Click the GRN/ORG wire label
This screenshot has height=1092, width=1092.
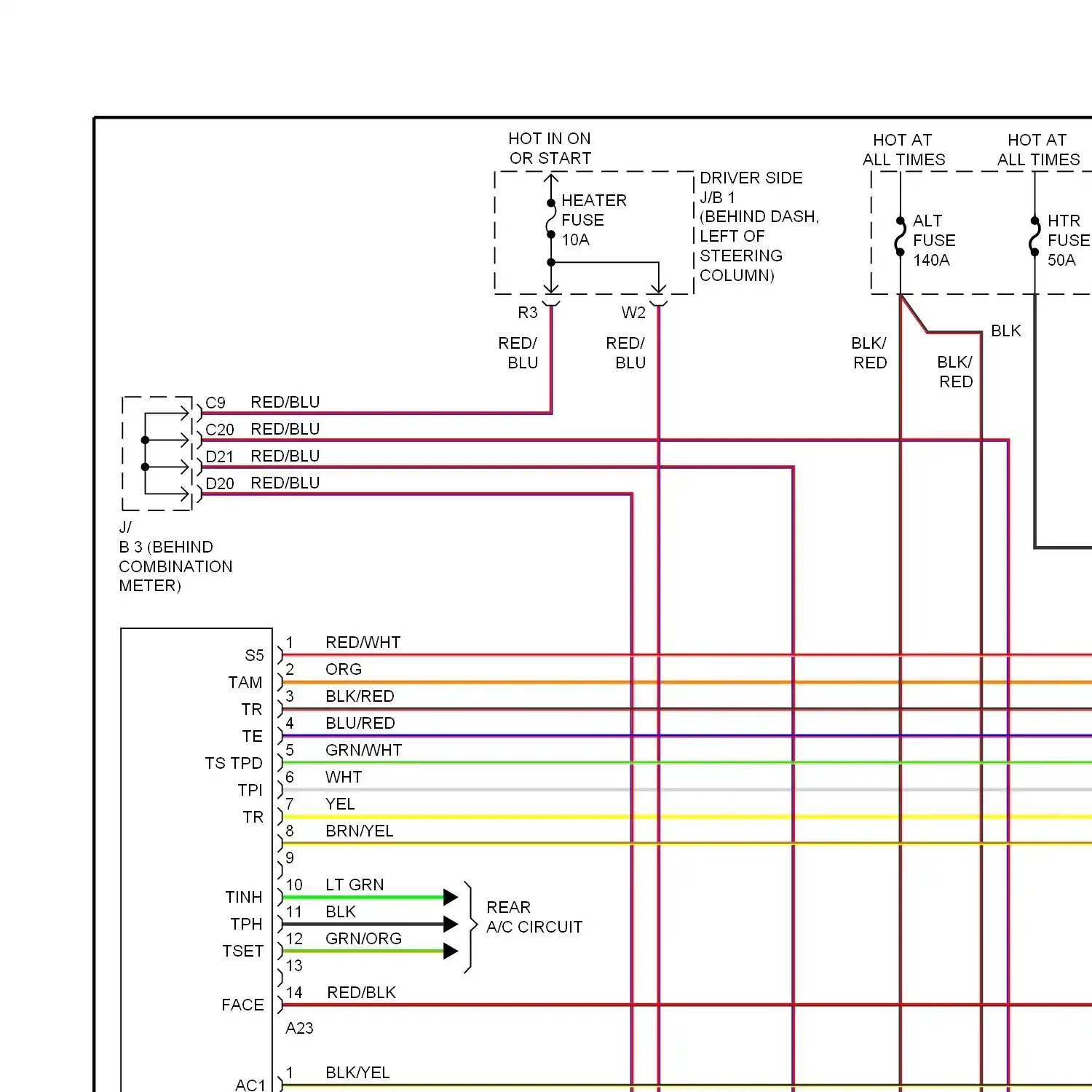point(364,938)
